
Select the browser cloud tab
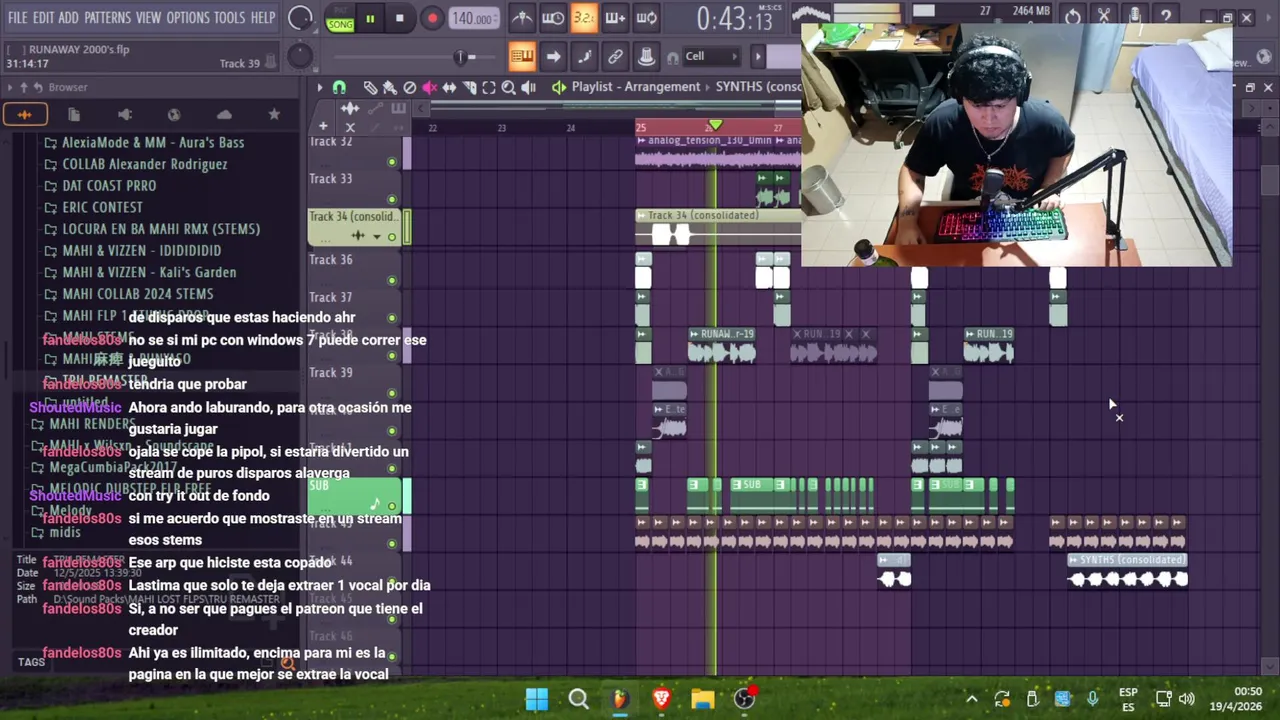point(224,114)
